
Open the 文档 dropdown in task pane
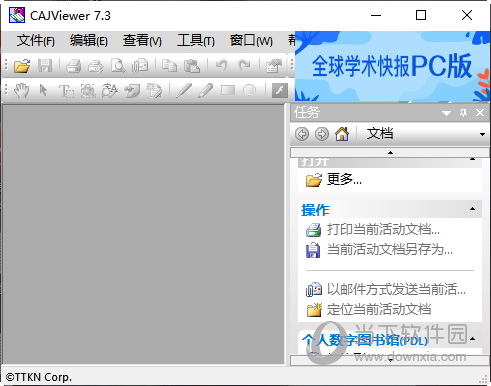click(x=482, y=134)
